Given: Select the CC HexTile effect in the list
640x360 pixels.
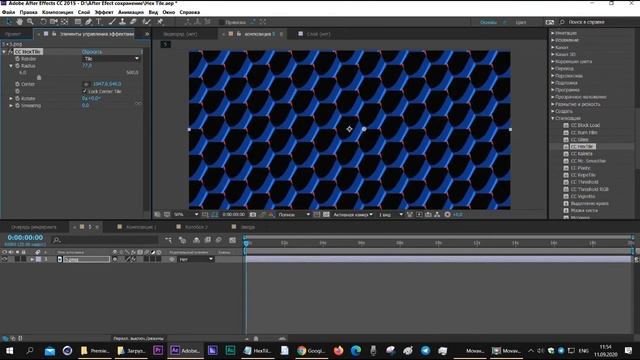Looking at the screenshot, I should (583, 147).
